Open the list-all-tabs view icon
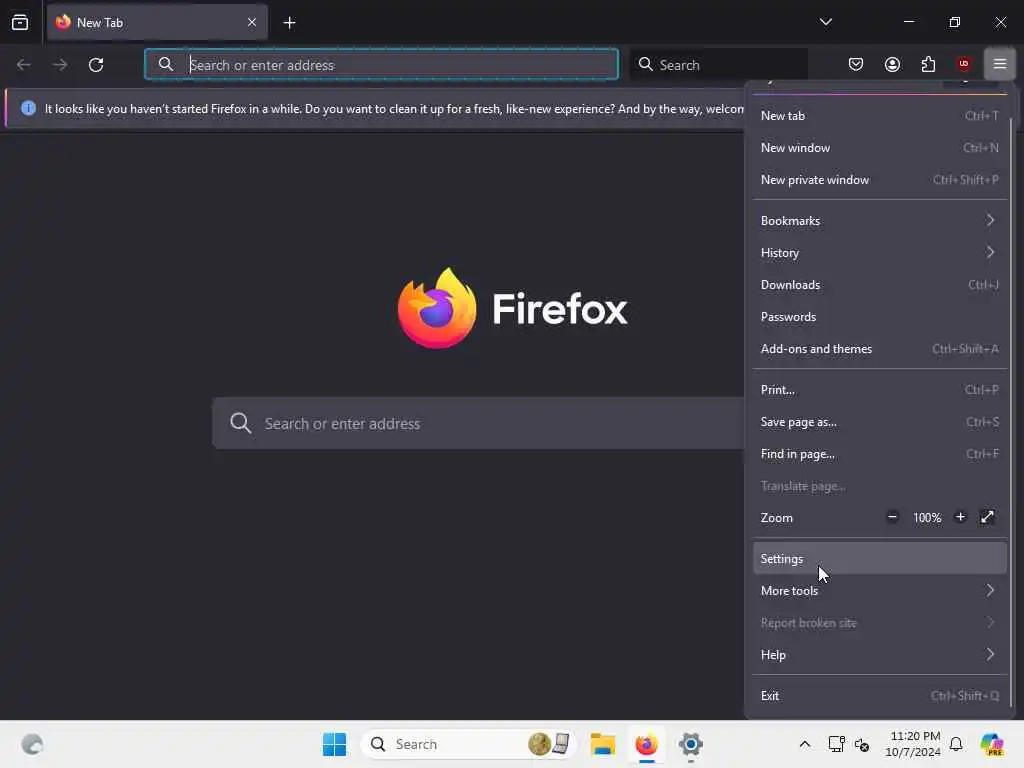Image resolution: width=1024 pixels, height=768 pixels. 20,22
